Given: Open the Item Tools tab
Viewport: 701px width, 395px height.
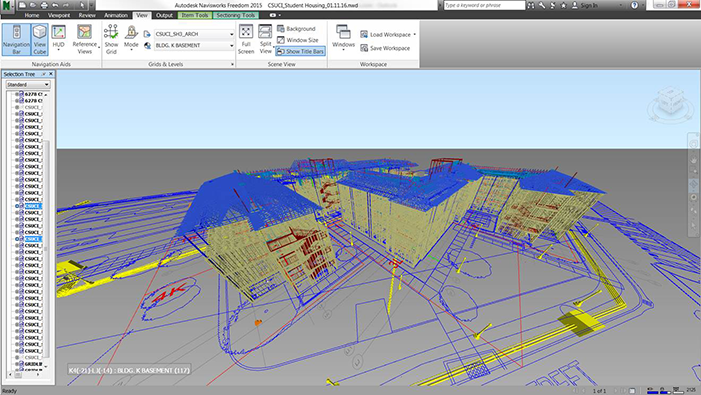Looking at the screenshot, I should 195,15.
